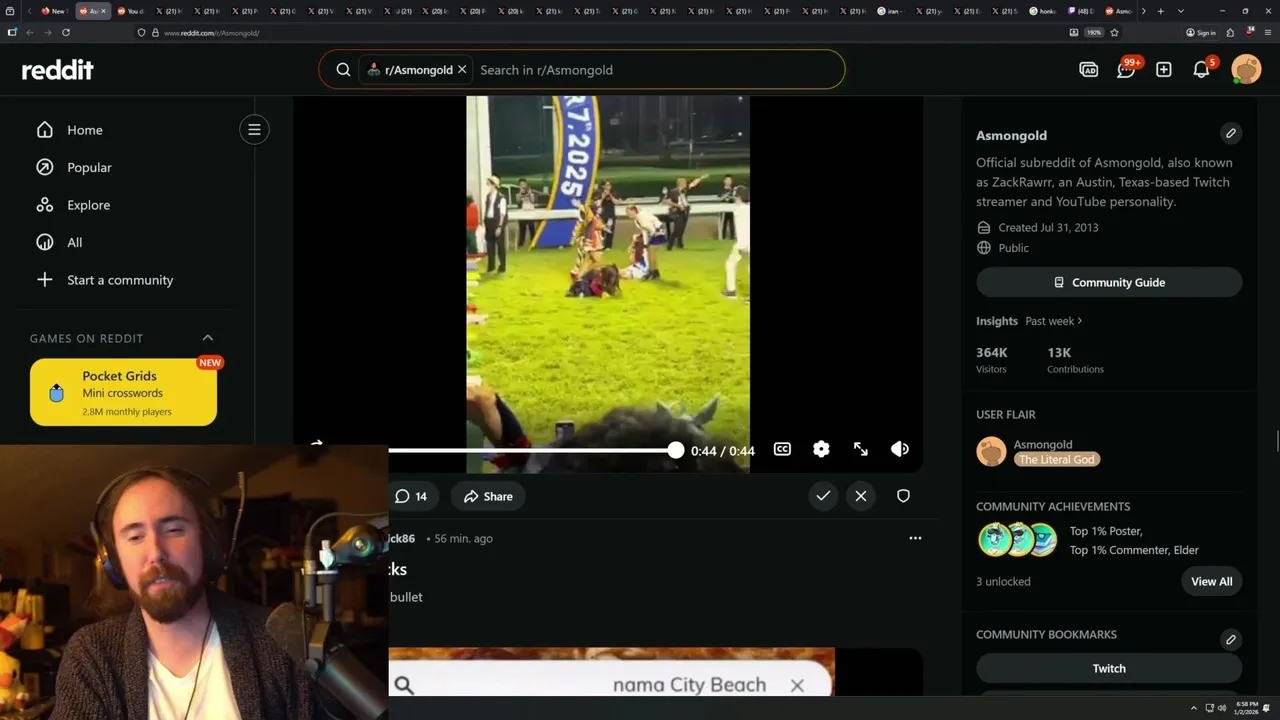Click the search magnifier icon in header
This screenshot has width=1280, height=720.
click(x=343, y=70)
